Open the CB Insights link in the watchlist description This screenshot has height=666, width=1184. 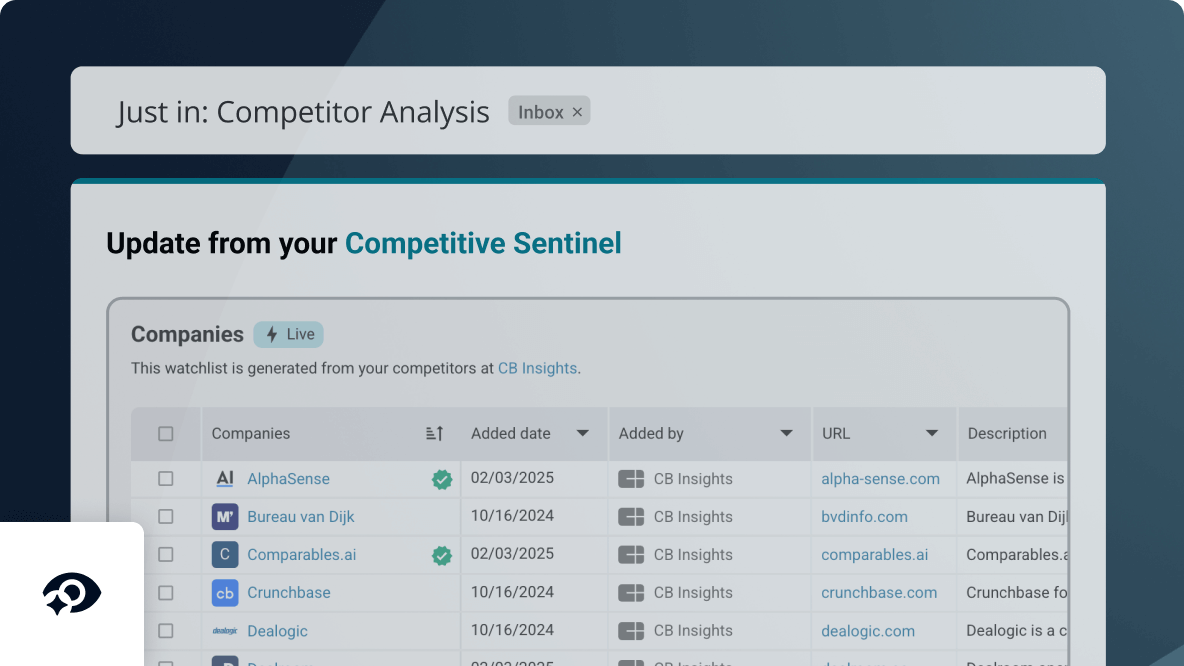pyautogui.click(x=538, y=368)
